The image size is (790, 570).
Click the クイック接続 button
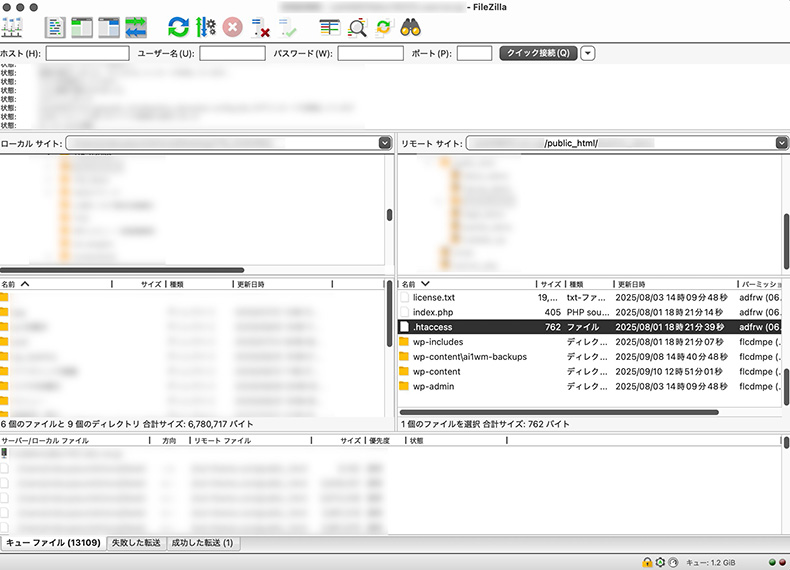[538, 53]
